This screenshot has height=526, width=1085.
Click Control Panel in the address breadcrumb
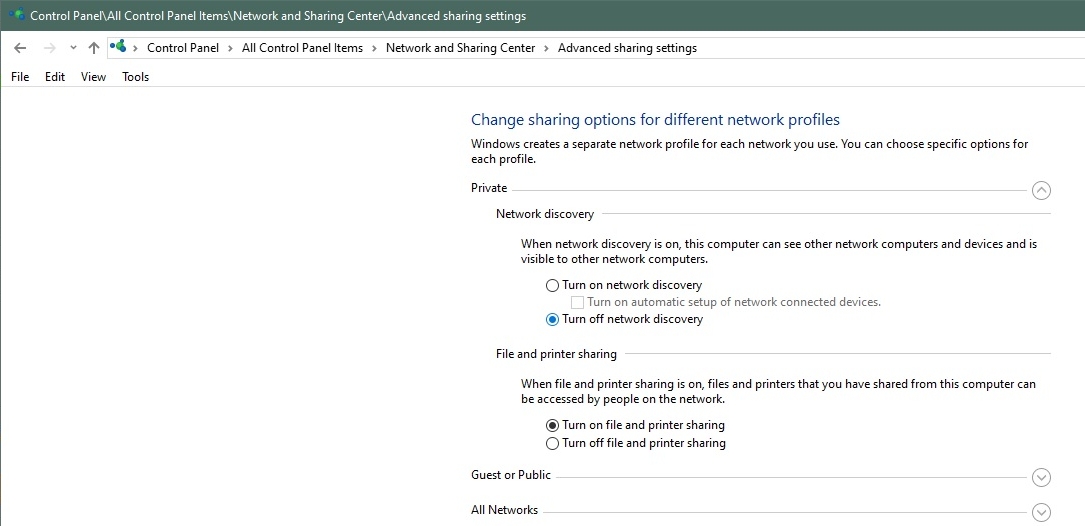pos(182,48)
